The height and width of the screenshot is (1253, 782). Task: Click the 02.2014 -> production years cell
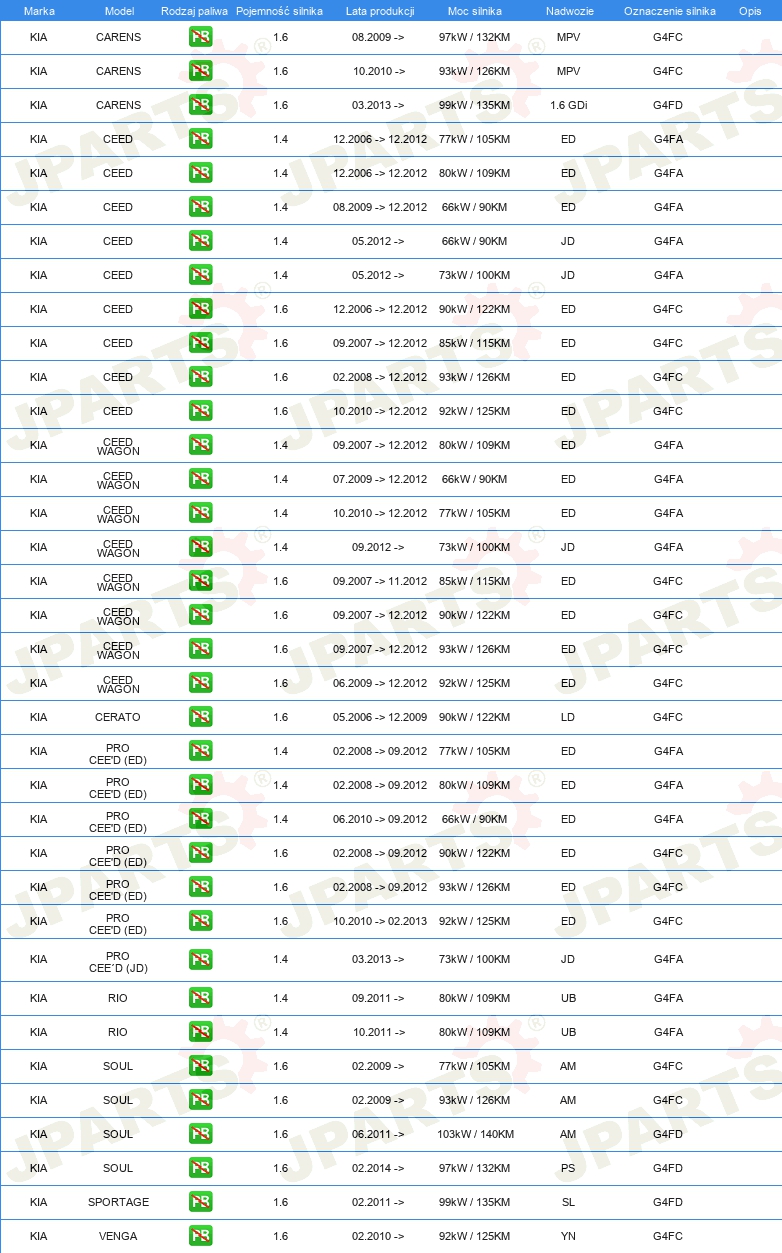pyautogui.click(x=378, y=1168)
